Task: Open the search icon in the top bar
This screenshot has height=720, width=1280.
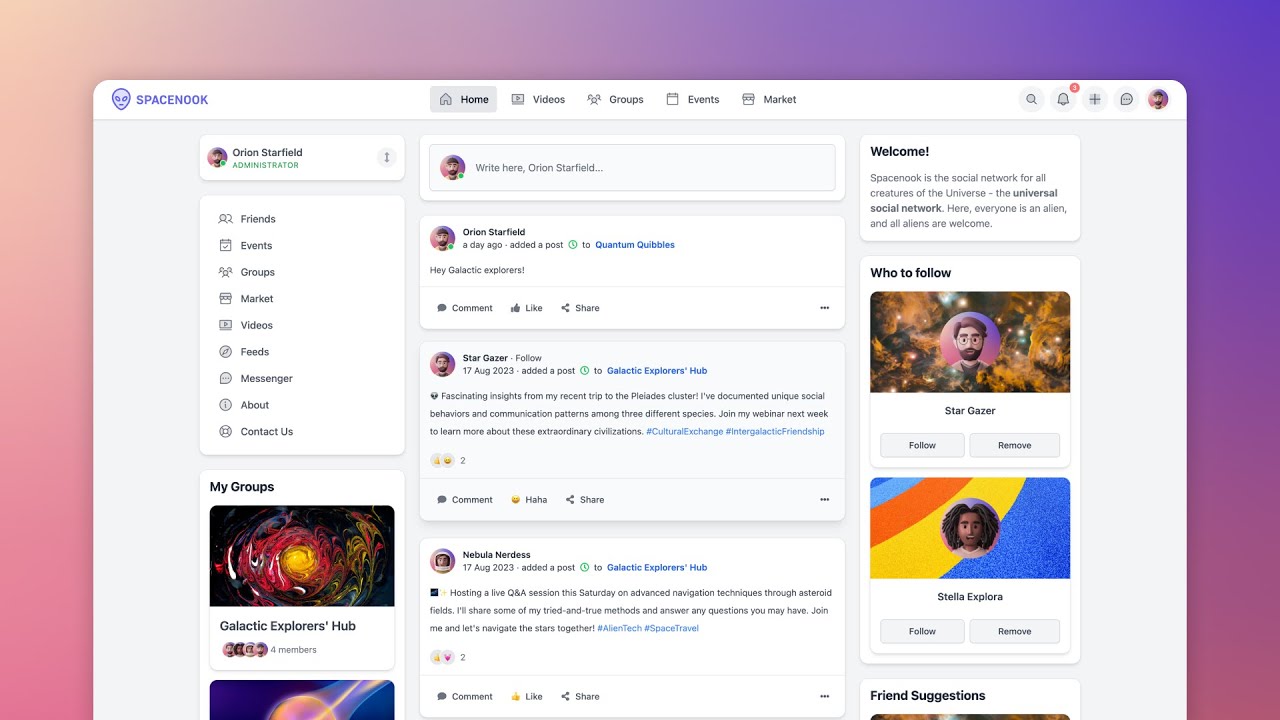Action: tap(1031, 99)
